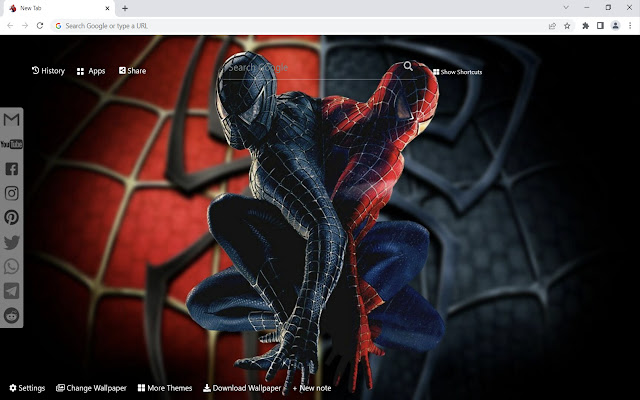The image size is (640, 400).
Task: Go back with browser back arrow
Action: [x=10, y=26]
